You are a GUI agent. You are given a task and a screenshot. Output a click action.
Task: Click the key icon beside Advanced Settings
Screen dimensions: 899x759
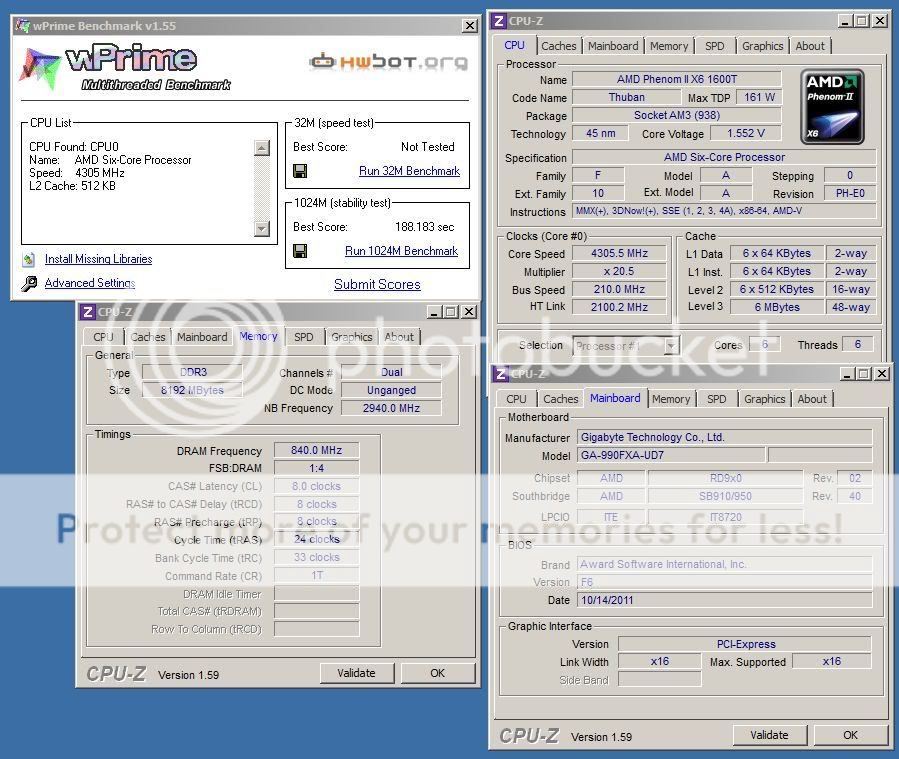pyautogui.click(x=29, y=283)
